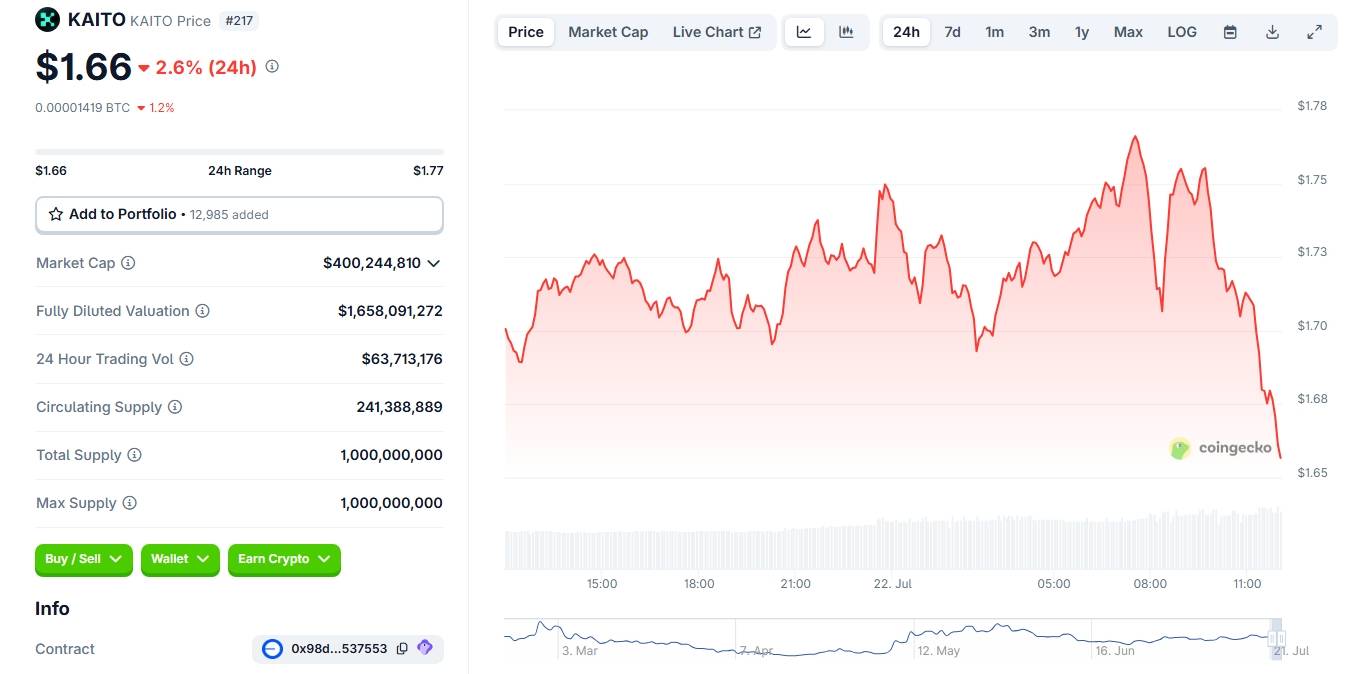Open the Live Chart external link
The image size is (1355, 674).
pos(717,32)
